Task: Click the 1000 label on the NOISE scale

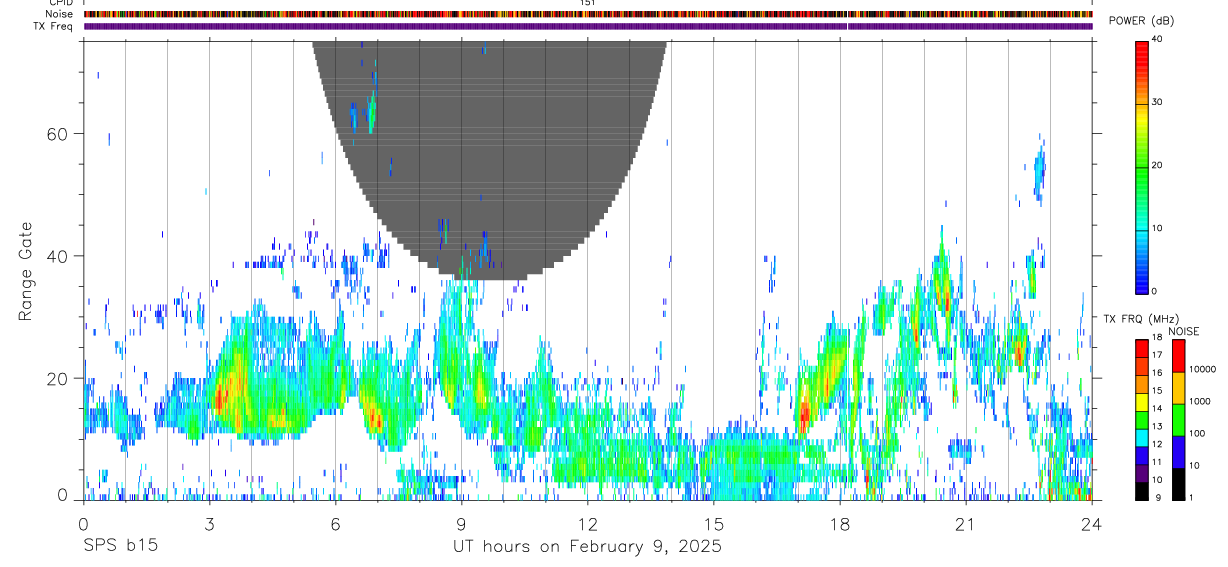Action: point(1200,401)
